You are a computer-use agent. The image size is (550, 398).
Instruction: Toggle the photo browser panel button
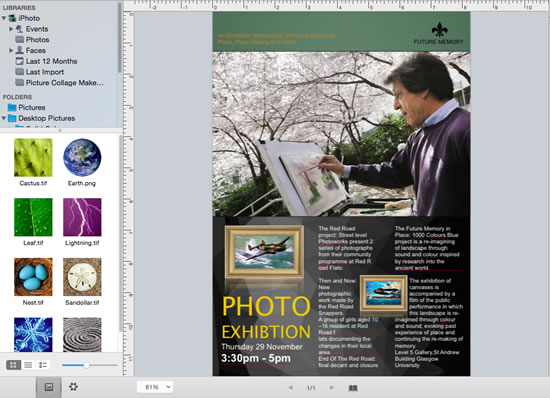click(x=49, y=387)
